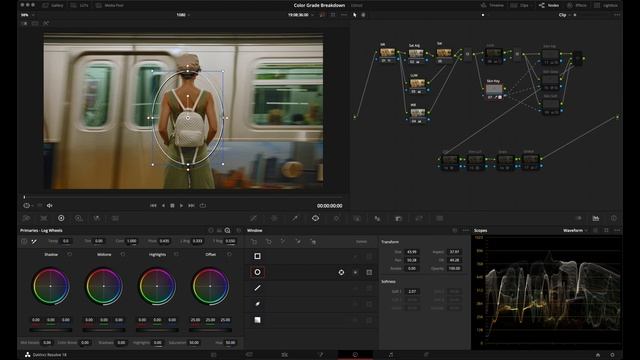Open the scopes settings icon
The width and height of the screenshot is (640, 360).
click(596, 231)
